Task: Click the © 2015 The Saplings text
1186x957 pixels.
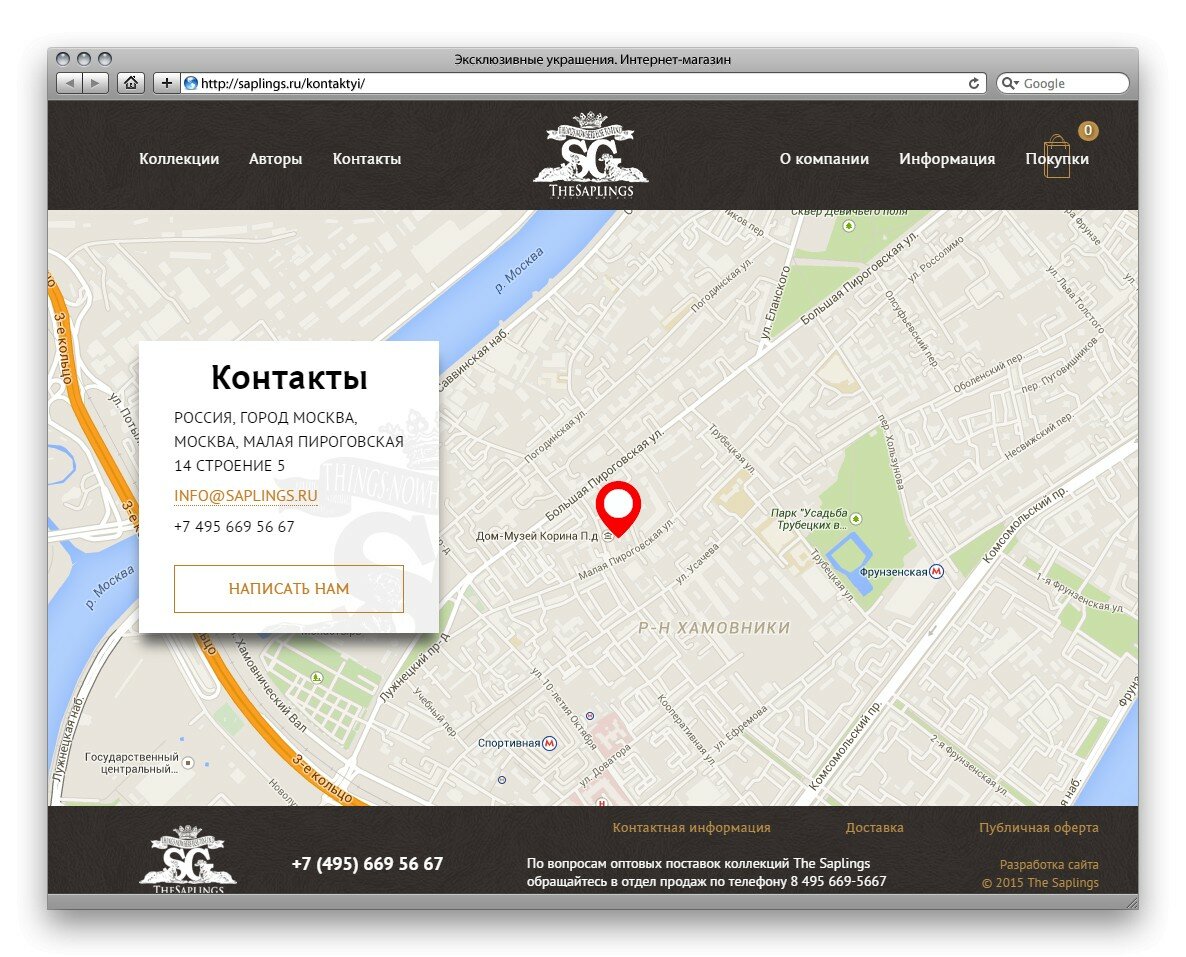Action: 1040,883
